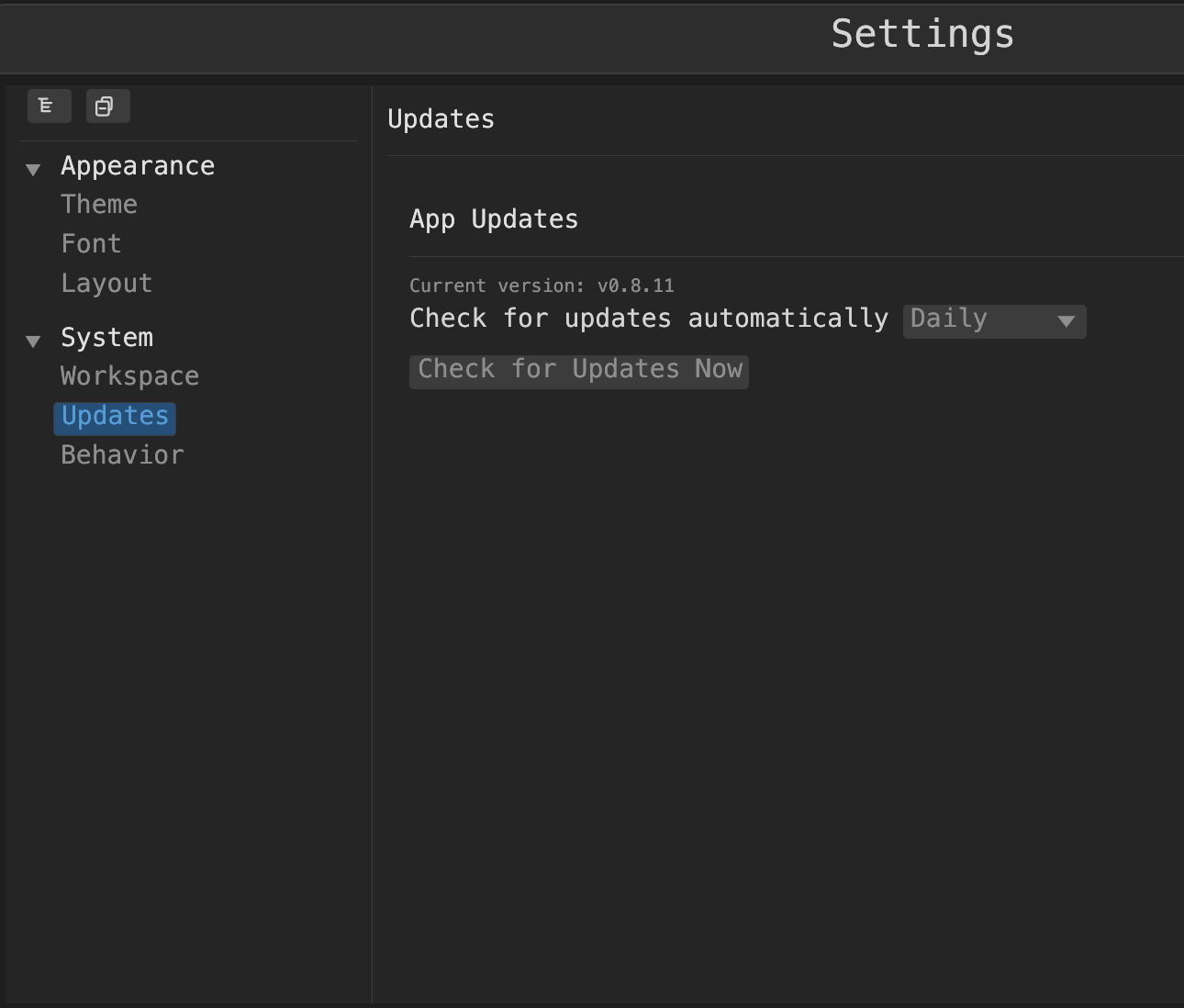Open the update frequency dropdown showing Daily
The height and width of the screenshot is (1008, 1184).
coord(994,320)
